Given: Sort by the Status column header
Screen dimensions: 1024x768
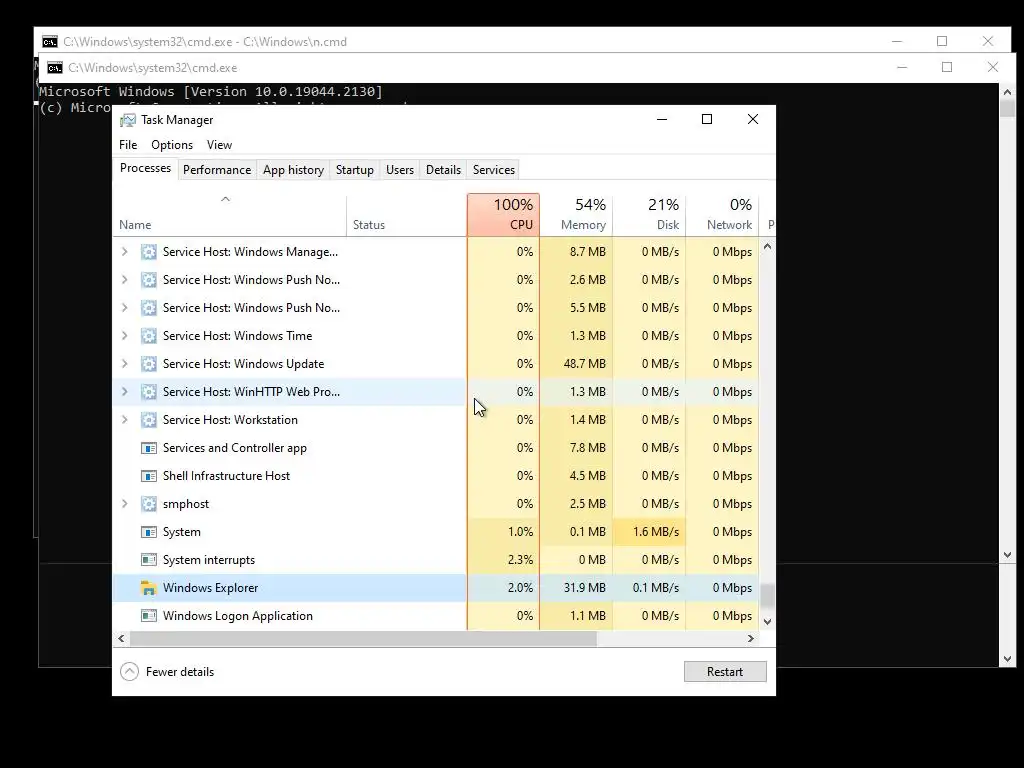Looking at the screenshot, I should pyautogui.click(x=406, y=215).
